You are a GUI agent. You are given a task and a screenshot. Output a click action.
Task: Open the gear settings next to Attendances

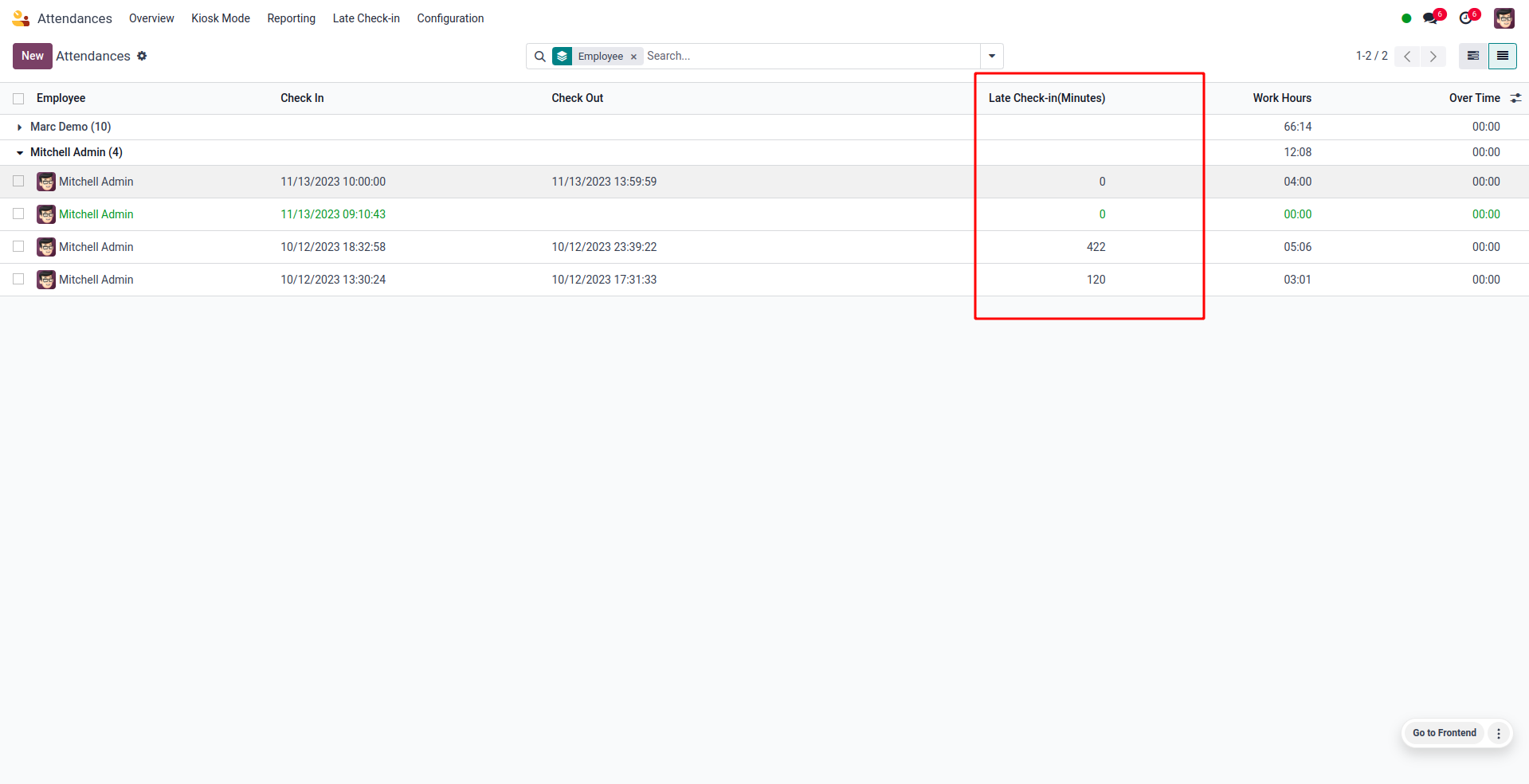tap(142, 56)
